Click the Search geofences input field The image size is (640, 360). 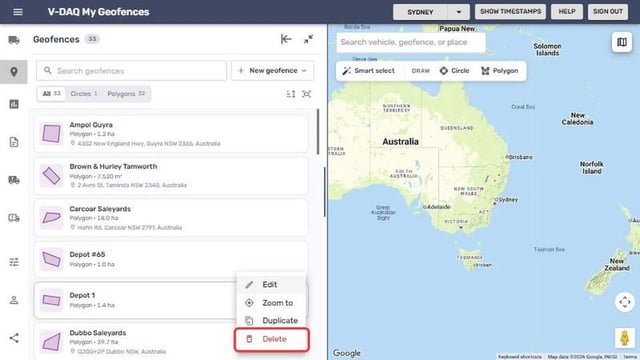coord(131,71)
